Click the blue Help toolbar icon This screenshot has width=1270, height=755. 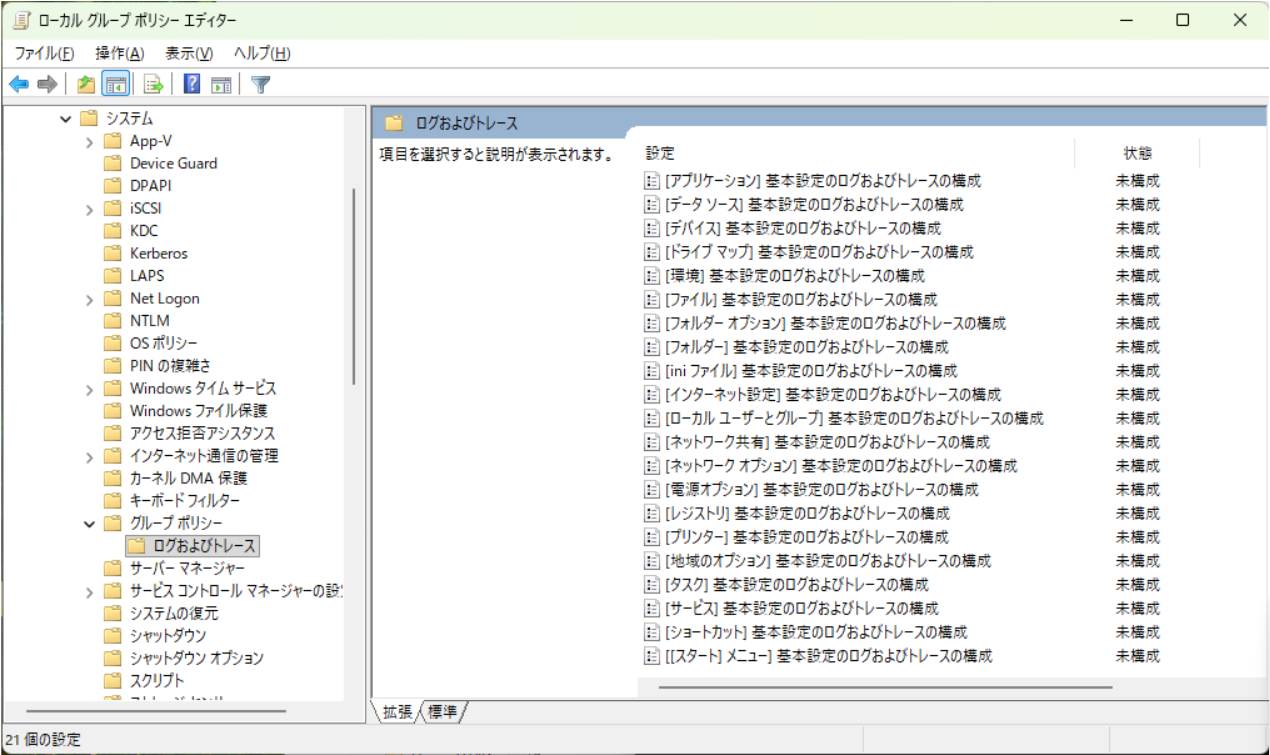click(x=192, y=85)
